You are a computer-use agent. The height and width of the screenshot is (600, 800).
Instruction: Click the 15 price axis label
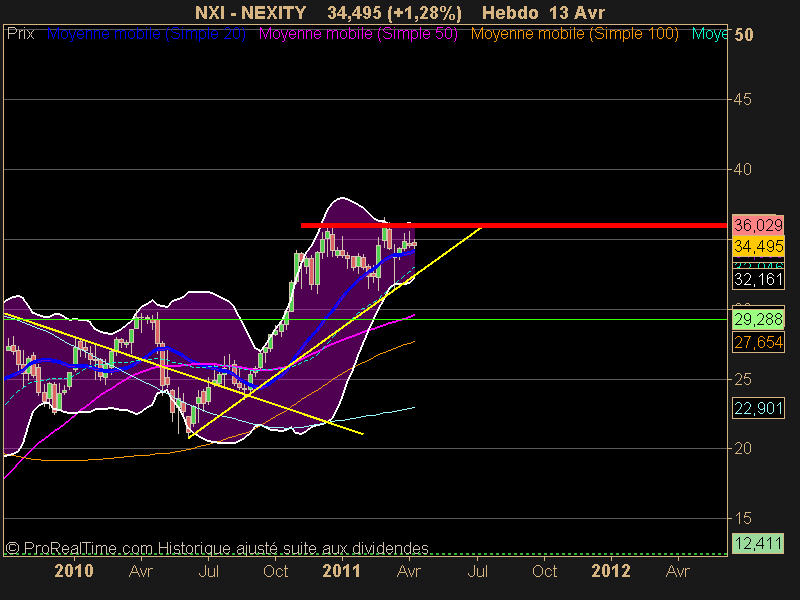(742, 518)
